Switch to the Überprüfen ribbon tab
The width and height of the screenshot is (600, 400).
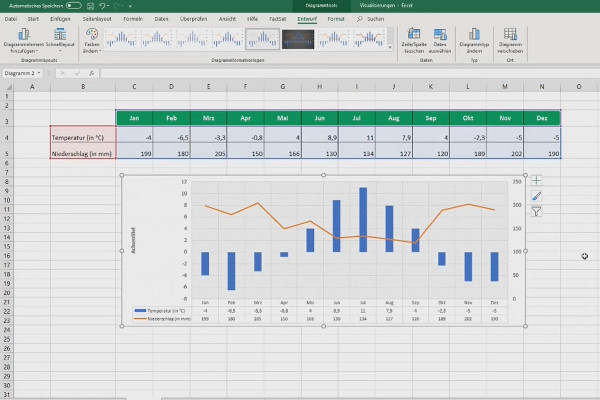[x=193, y=19]
